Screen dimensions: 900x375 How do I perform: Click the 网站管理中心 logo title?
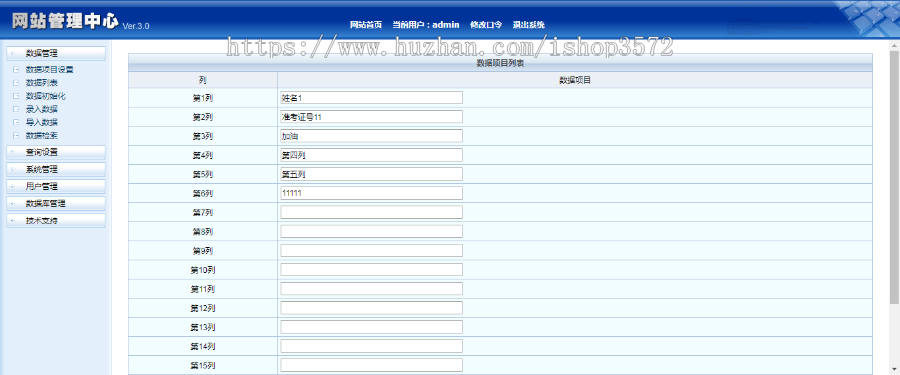[x=65, y=21]
